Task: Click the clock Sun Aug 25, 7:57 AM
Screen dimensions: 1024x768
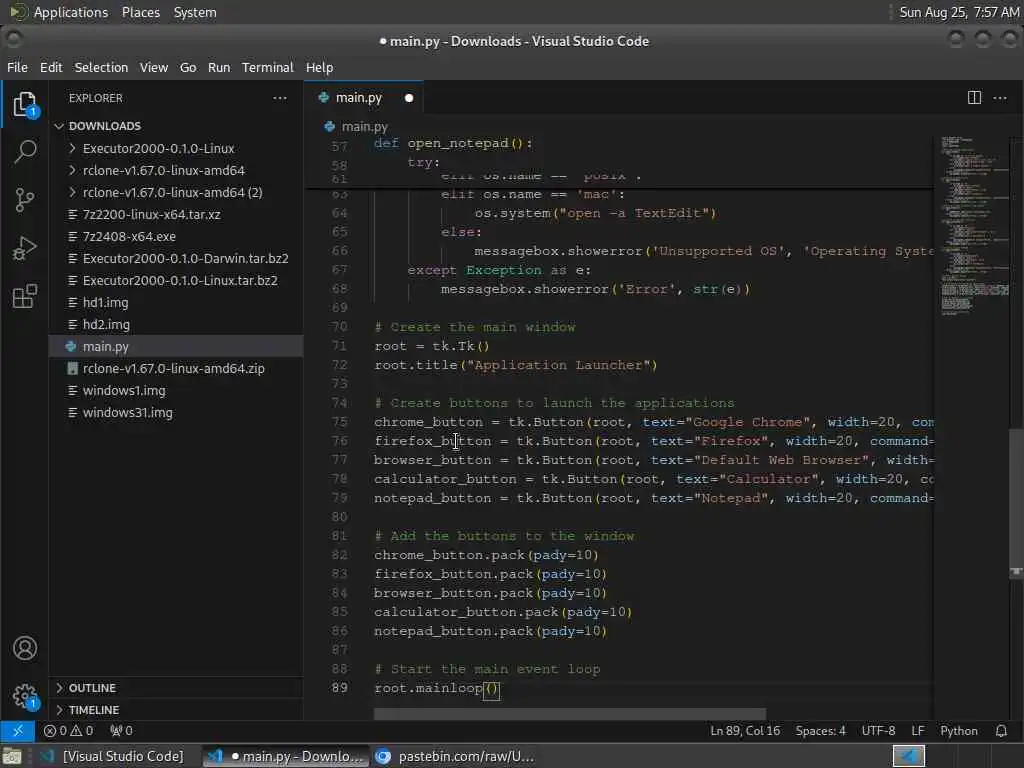Action: (959, 12)
